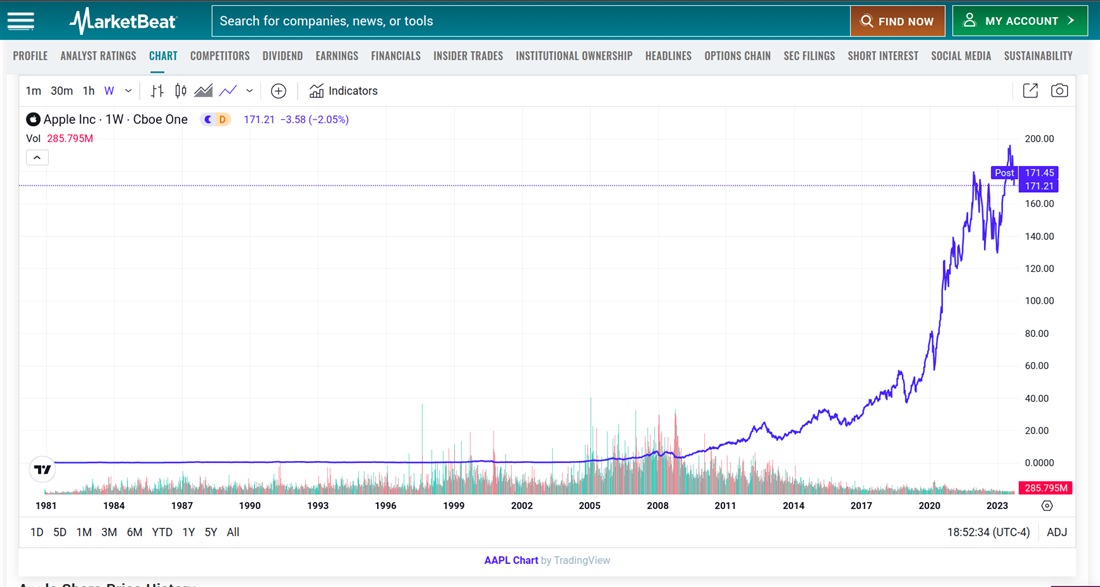Image resolution: width=1100 pixels, height=587 pixels.
Task: Open chart settings gear near the time axis
Action: pyautogui.click(x=1047, y=506)
